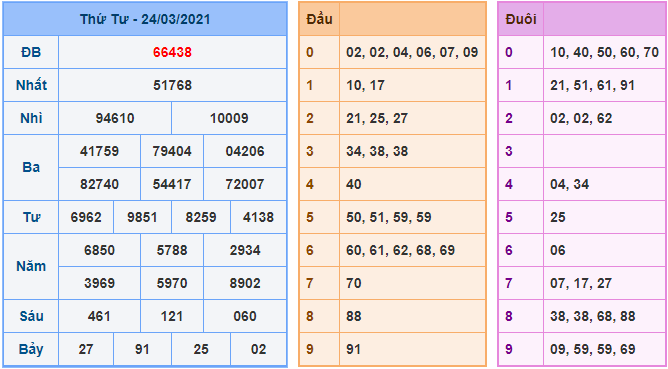Select the Sáu row label
668x369 pixels.
point(31,316)
